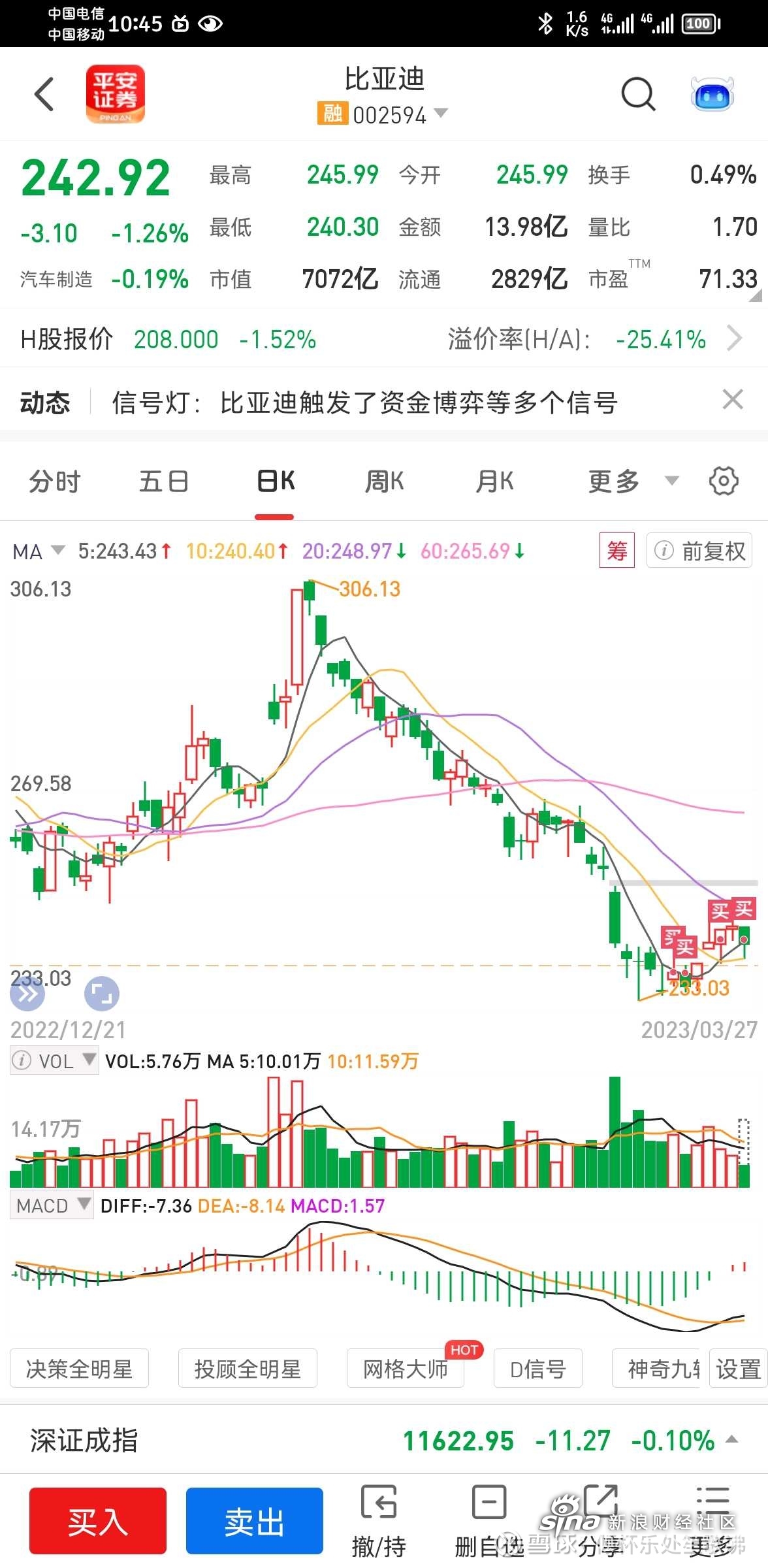
Task: Tap 金额 13.98亿 value
Action: pyautogui.click(x=526, y=227)
